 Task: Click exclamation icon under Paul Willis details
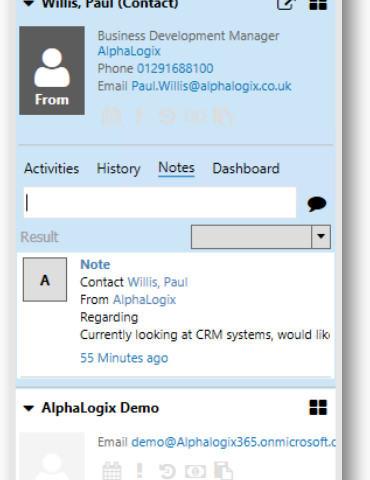pos(140,116)
